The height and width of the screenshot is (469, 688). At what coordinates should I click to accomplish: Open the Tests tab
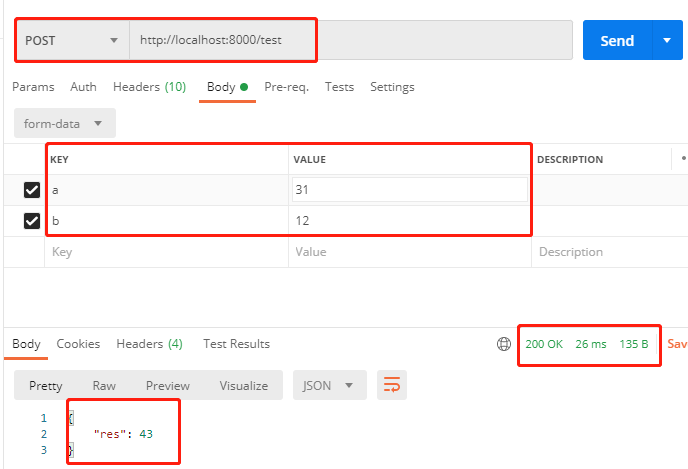340,87
